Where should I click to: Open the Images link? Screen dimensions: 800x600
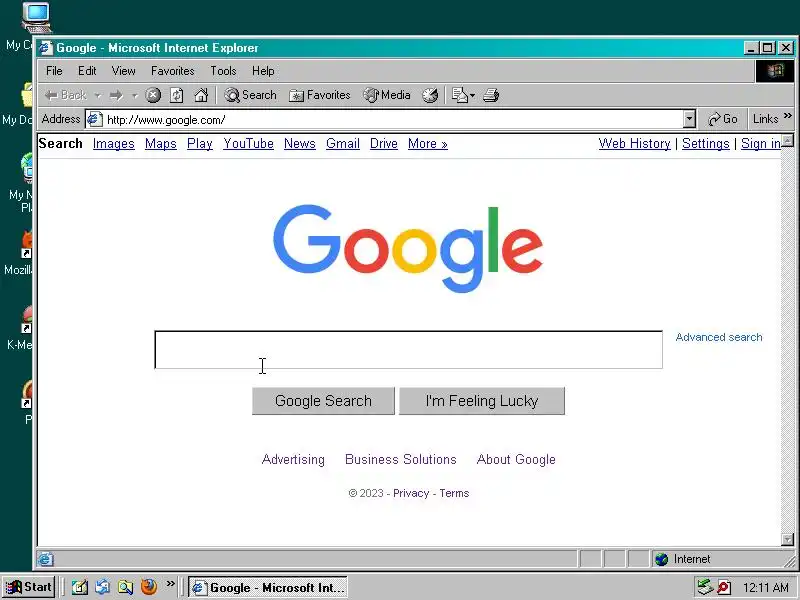click(114, 144)
